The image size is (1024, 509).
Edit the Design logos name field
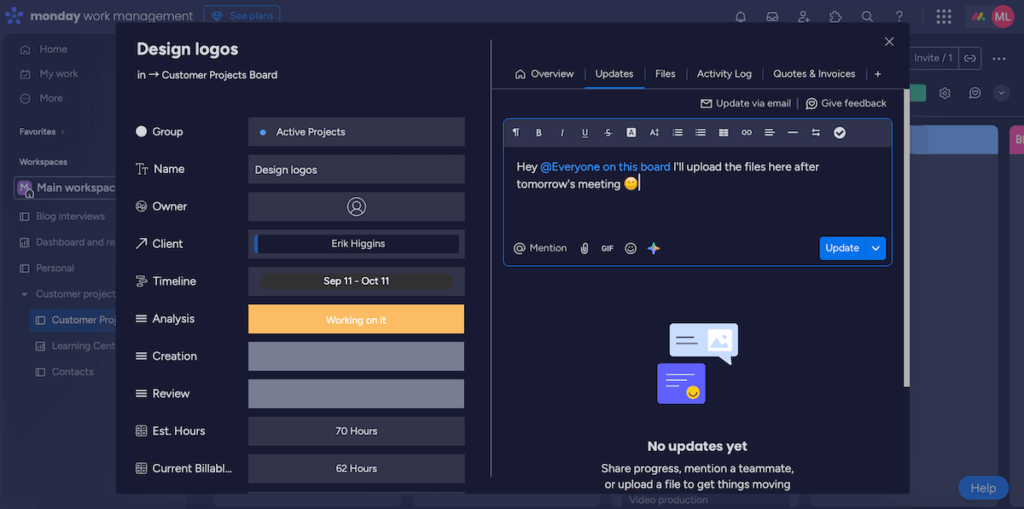357,170
